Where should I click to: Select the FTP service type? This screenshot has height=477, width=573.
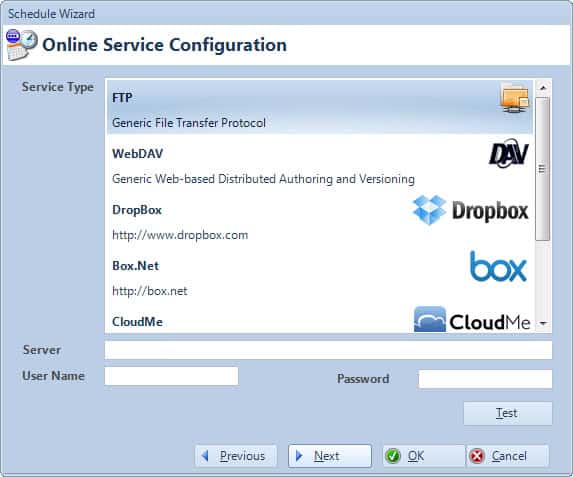pyautogui.click(x=319, y=107)
